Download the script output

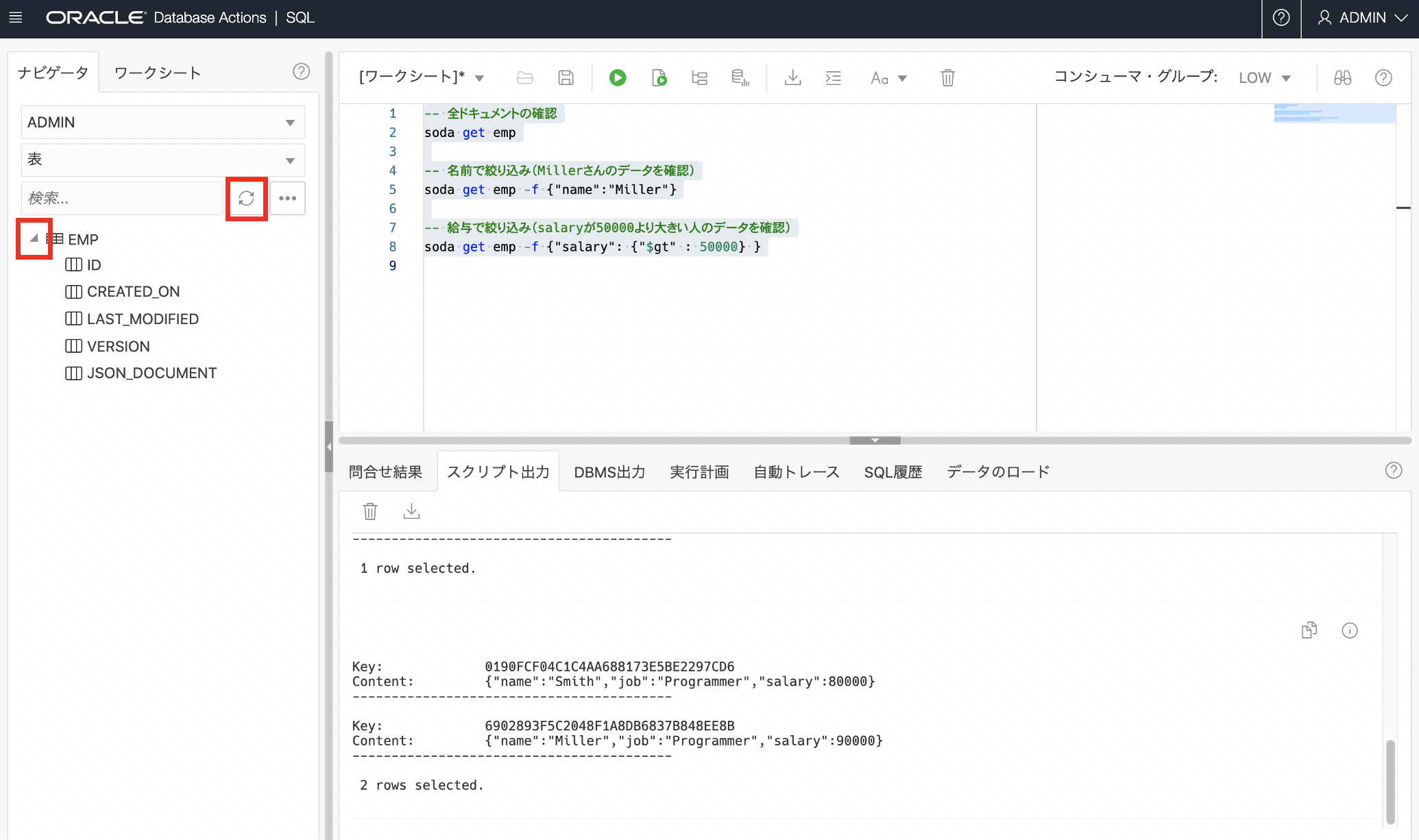point(411,511)
